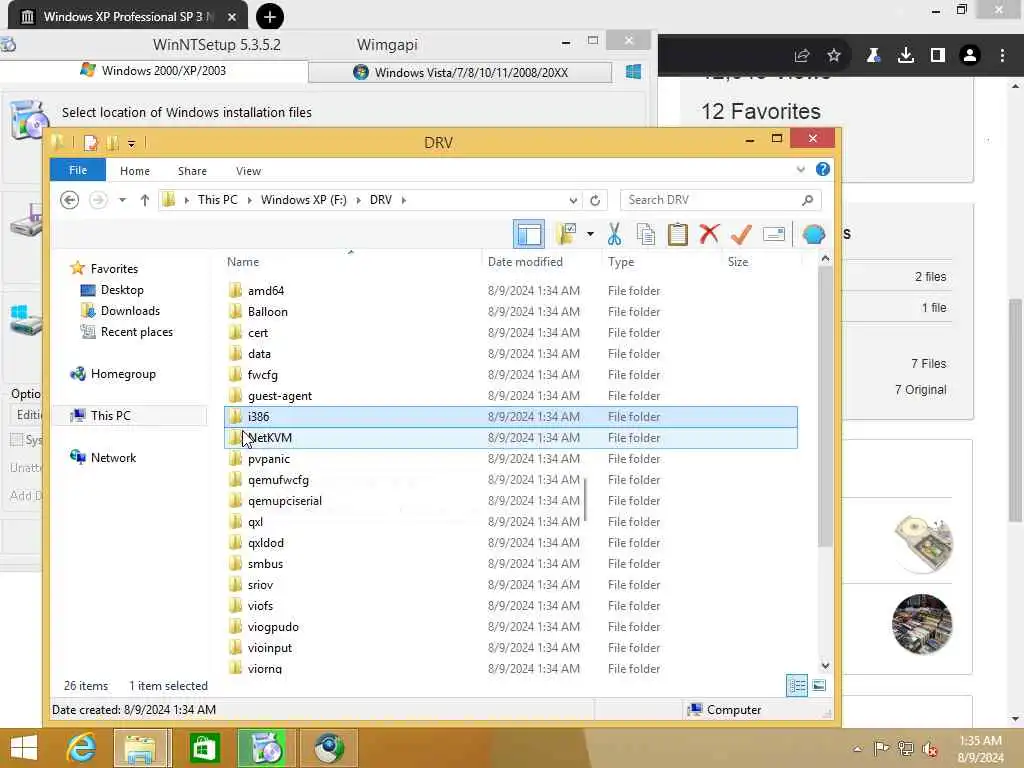Click New folder icon in quick access toolbar
The width and height of the screenshot is (1024, 768).
point(113,142)
